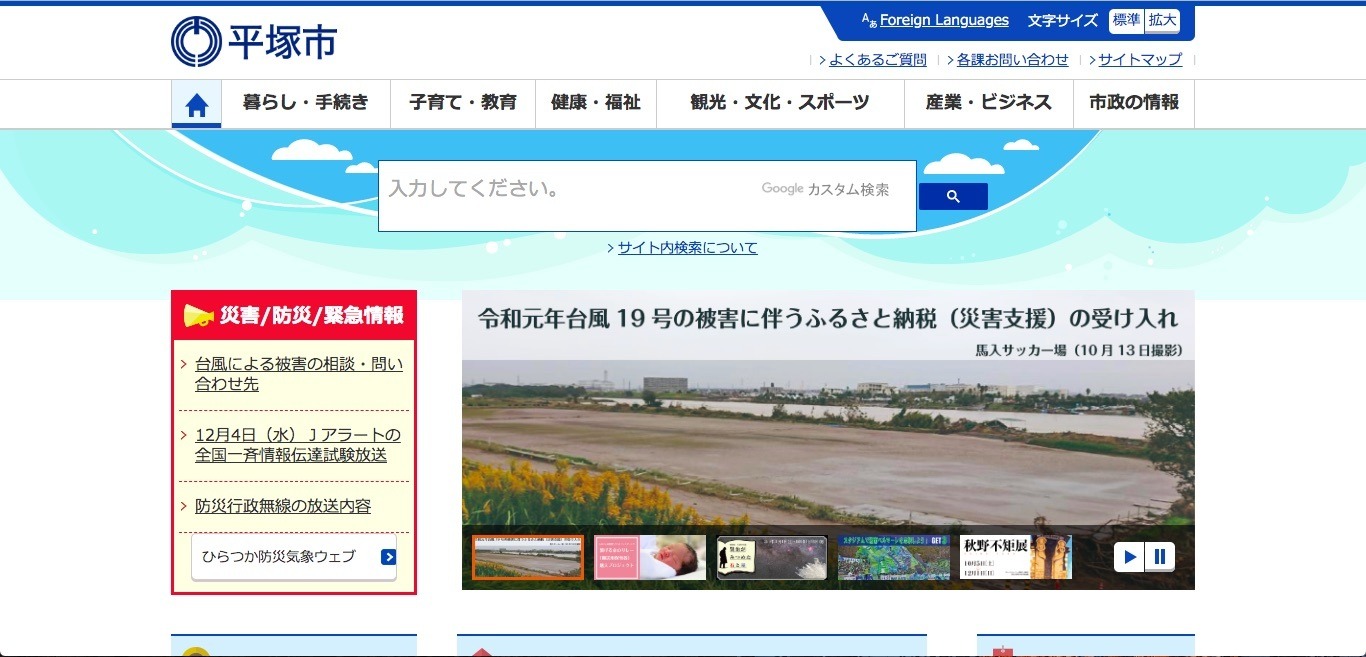This screenshot has height=657, width=1366.
Task: Select the baby photo slide thumbnail
Action: click(649, 557)
